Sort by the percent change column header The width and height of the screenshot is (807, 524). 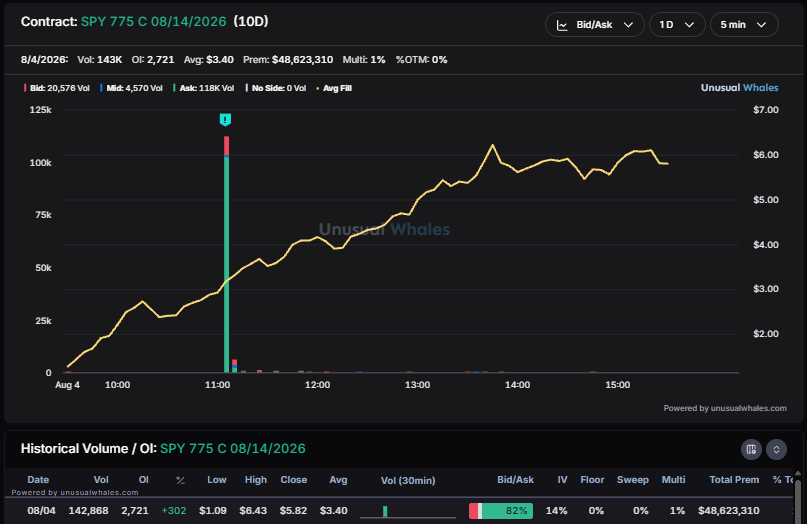180,480
